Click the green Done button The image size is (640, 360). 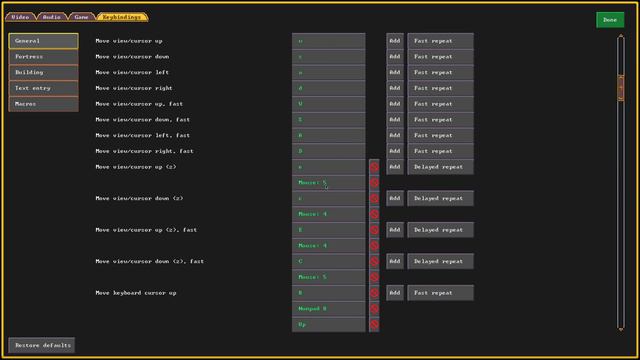click(610, 20)
